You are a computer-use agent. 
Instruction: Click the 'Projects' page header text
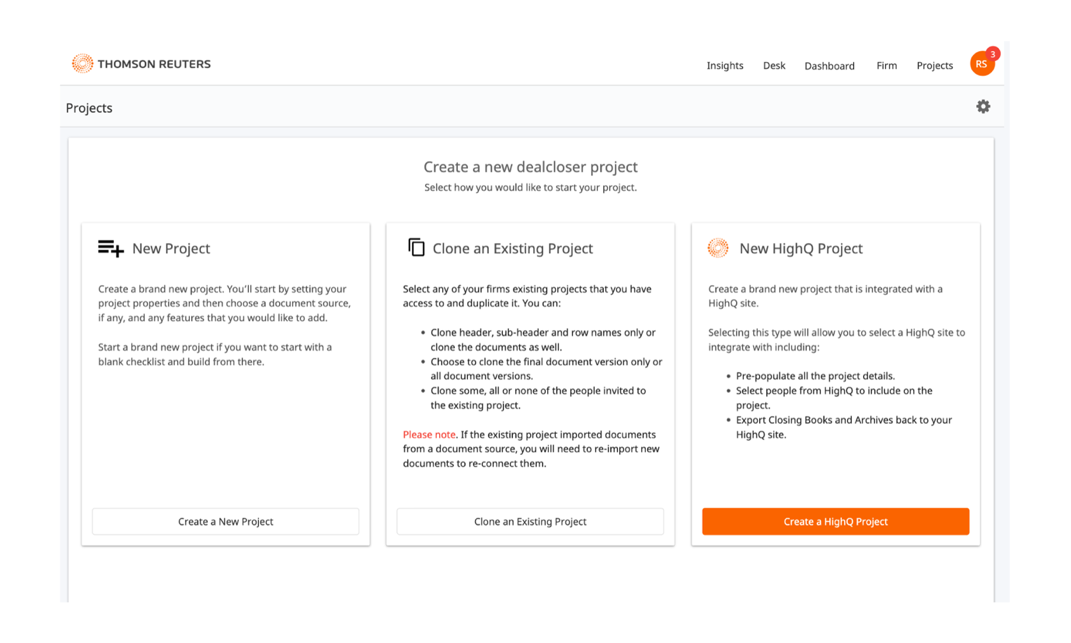[89, 108]
